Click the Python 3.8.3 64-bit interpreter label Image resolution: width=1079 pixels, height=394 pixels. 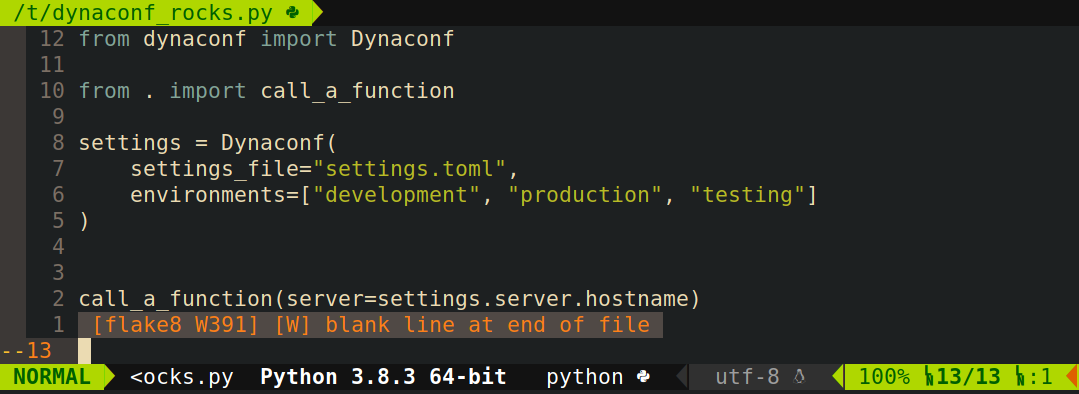pyautogui.click(x=383, y=377)
